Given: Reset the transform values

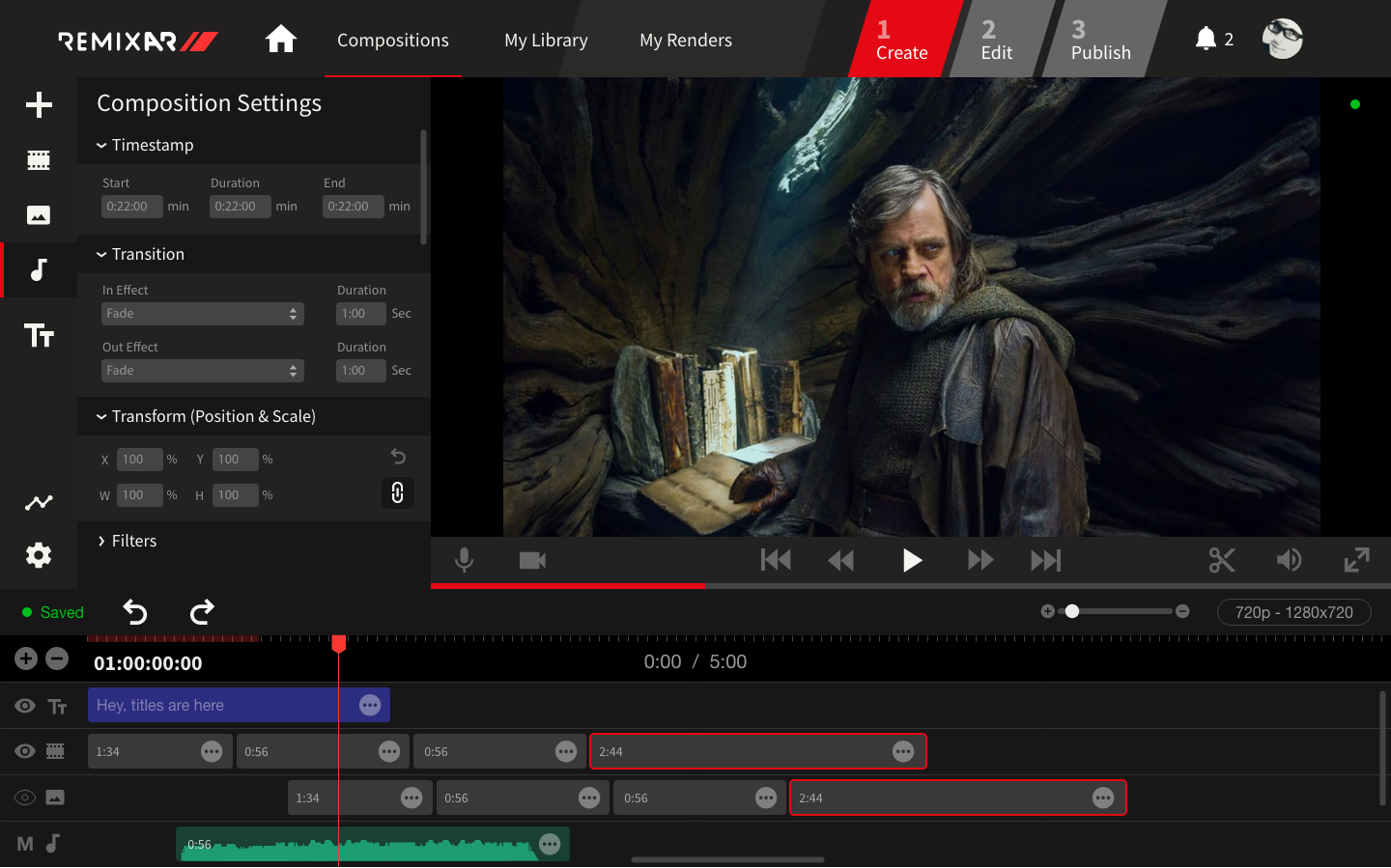Looking at the screenshot, I should 398,456.
